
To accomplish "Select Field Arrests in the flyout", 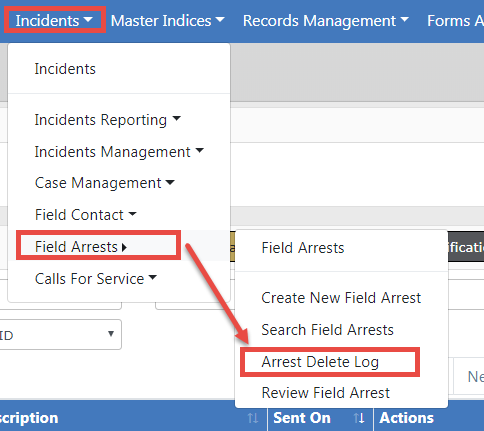I will [303, 248].
